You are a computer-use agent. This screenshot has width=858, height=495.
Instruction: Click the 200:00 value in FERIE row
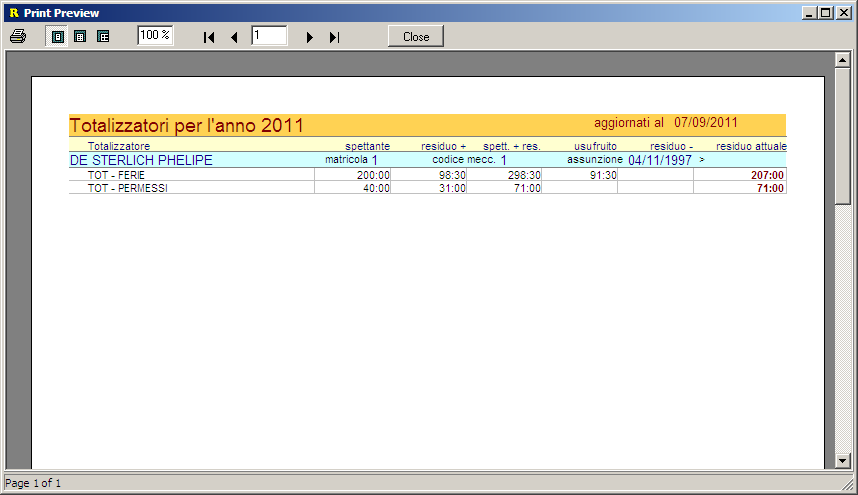(x=373, y=175)
